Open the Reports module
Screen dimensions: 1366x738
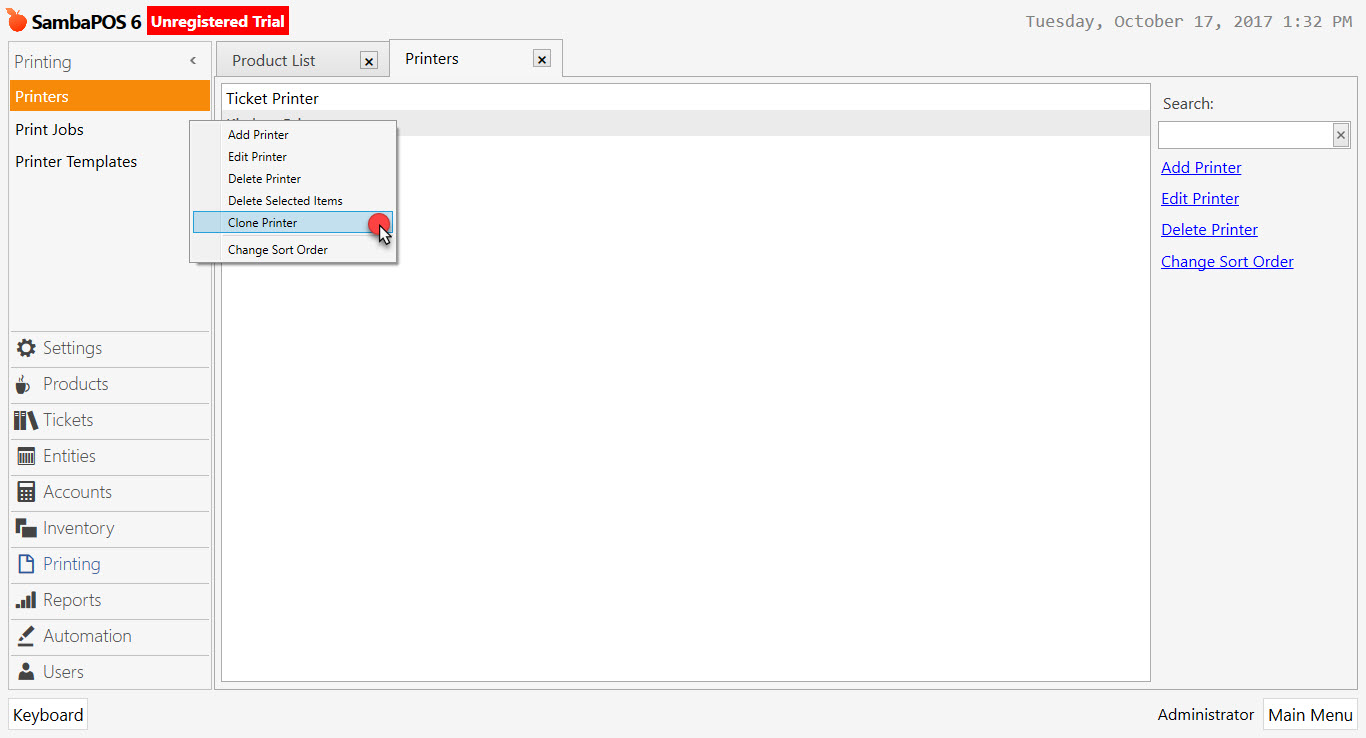(69, 600)
